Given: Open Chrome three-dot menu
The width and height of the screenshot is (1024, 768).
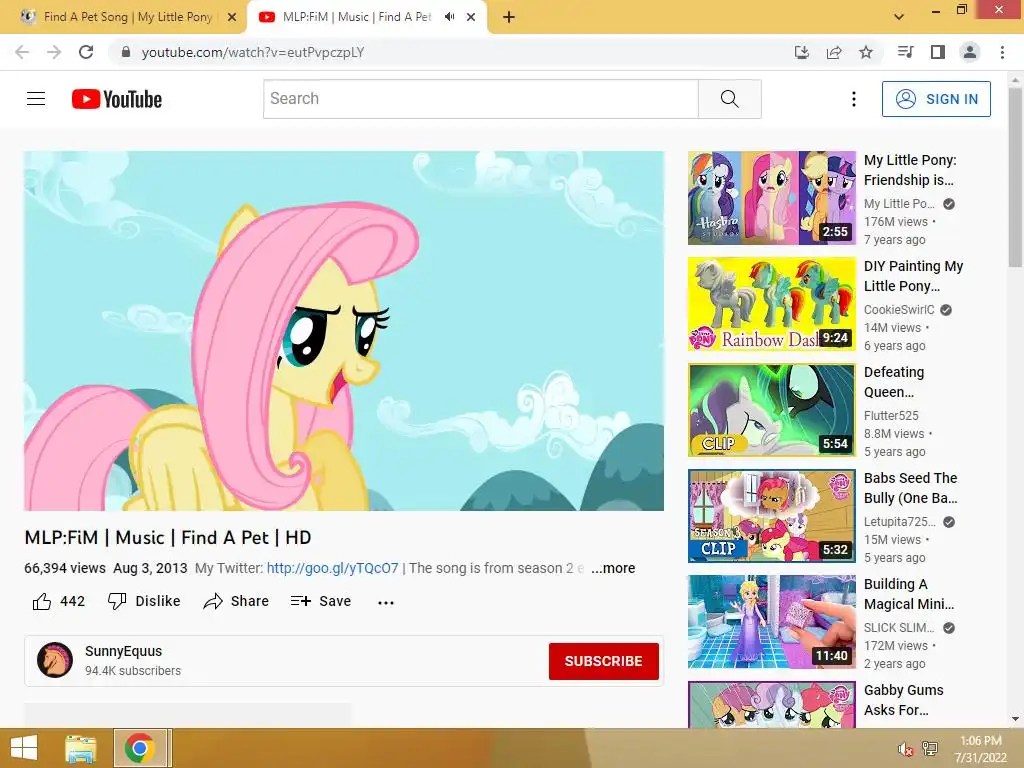Looking at the screenshot, I should click(x=1002, y=52).
